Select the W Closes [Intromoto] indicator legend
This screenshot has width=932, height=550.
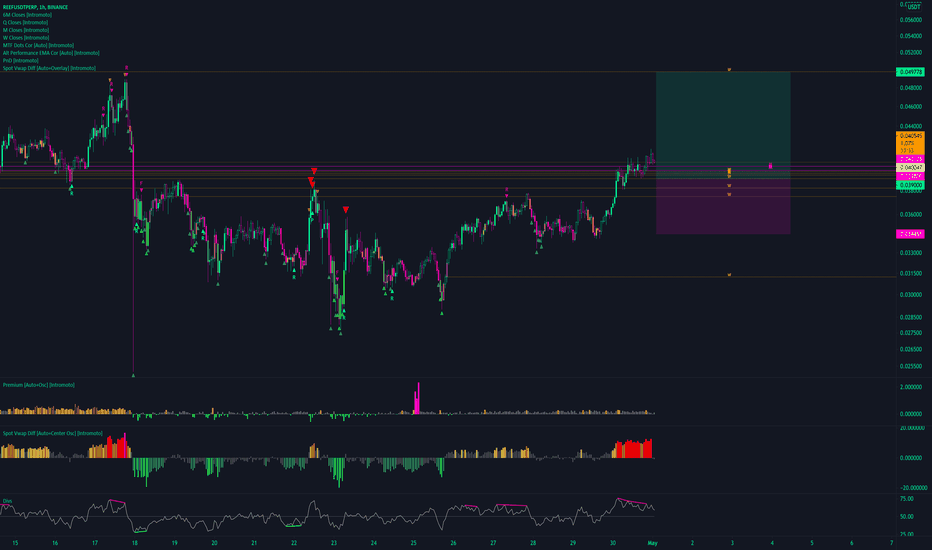[26, 38]
